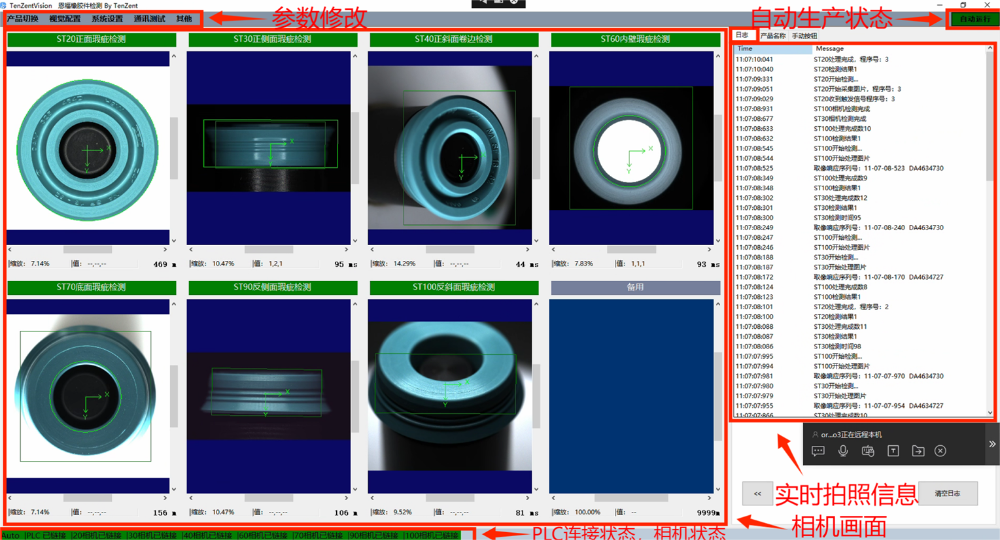The width and height of the screenshot is (1000, 540).
Task: Click ST70 panel vertical scrollbar thumb
Action: 174,396
